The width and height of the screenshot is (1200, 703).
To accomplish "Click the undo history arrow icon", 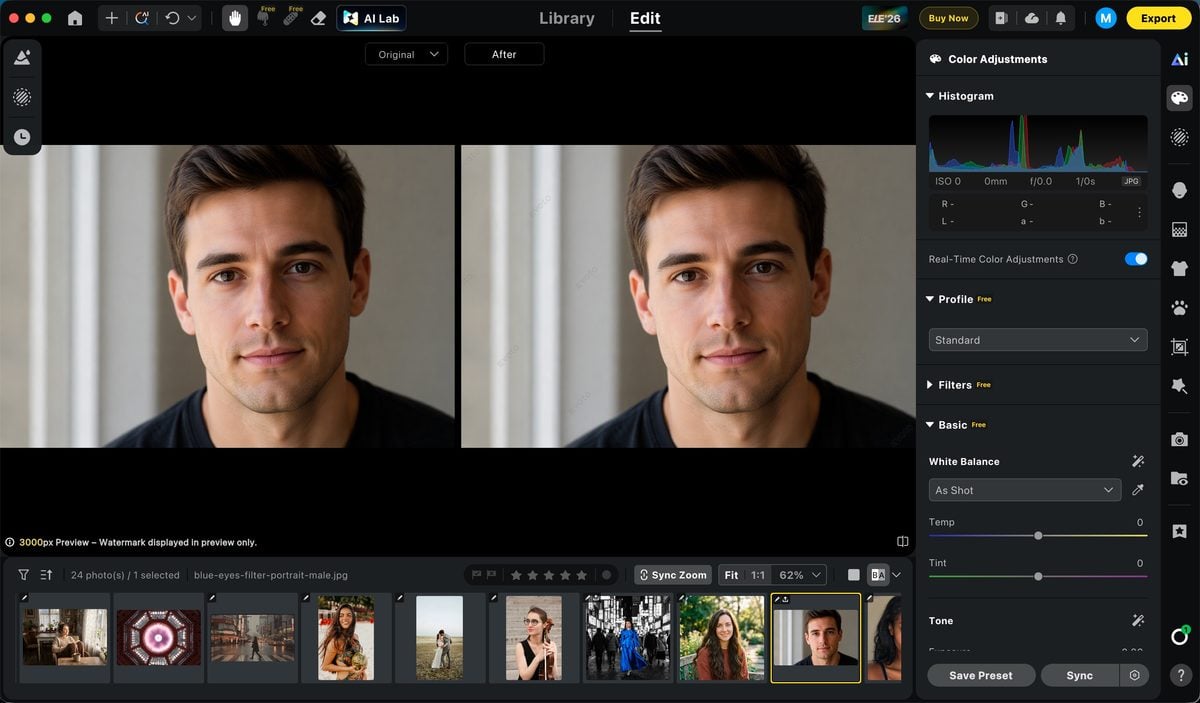I will point(172,18).
